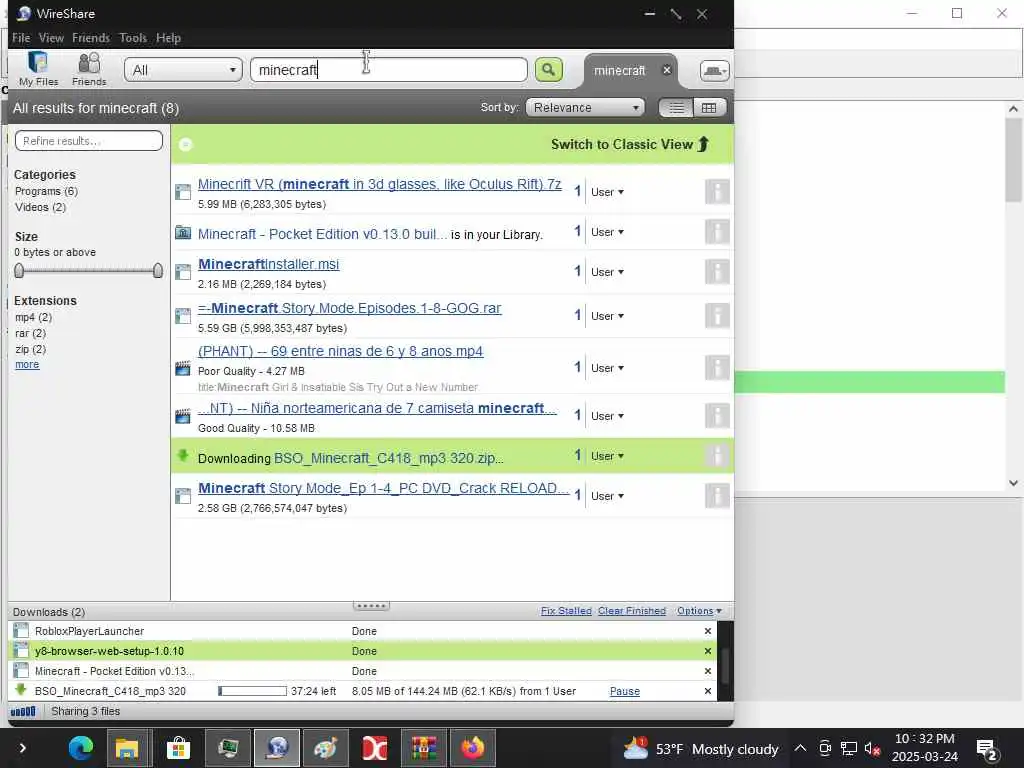The width and height of the screenshot is (1024, 768).
Task: Open the notification center icon
Action: pos(987,748)
